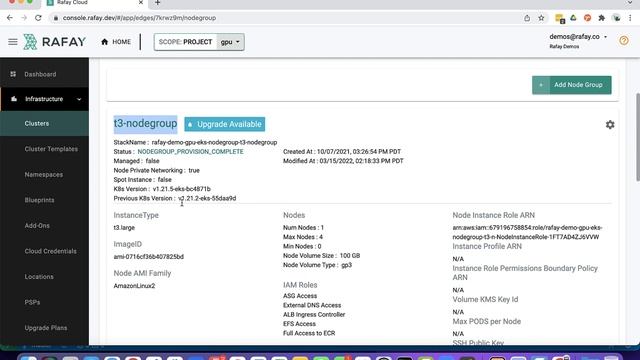Click the Upgrade Available button

coord(224,124)
